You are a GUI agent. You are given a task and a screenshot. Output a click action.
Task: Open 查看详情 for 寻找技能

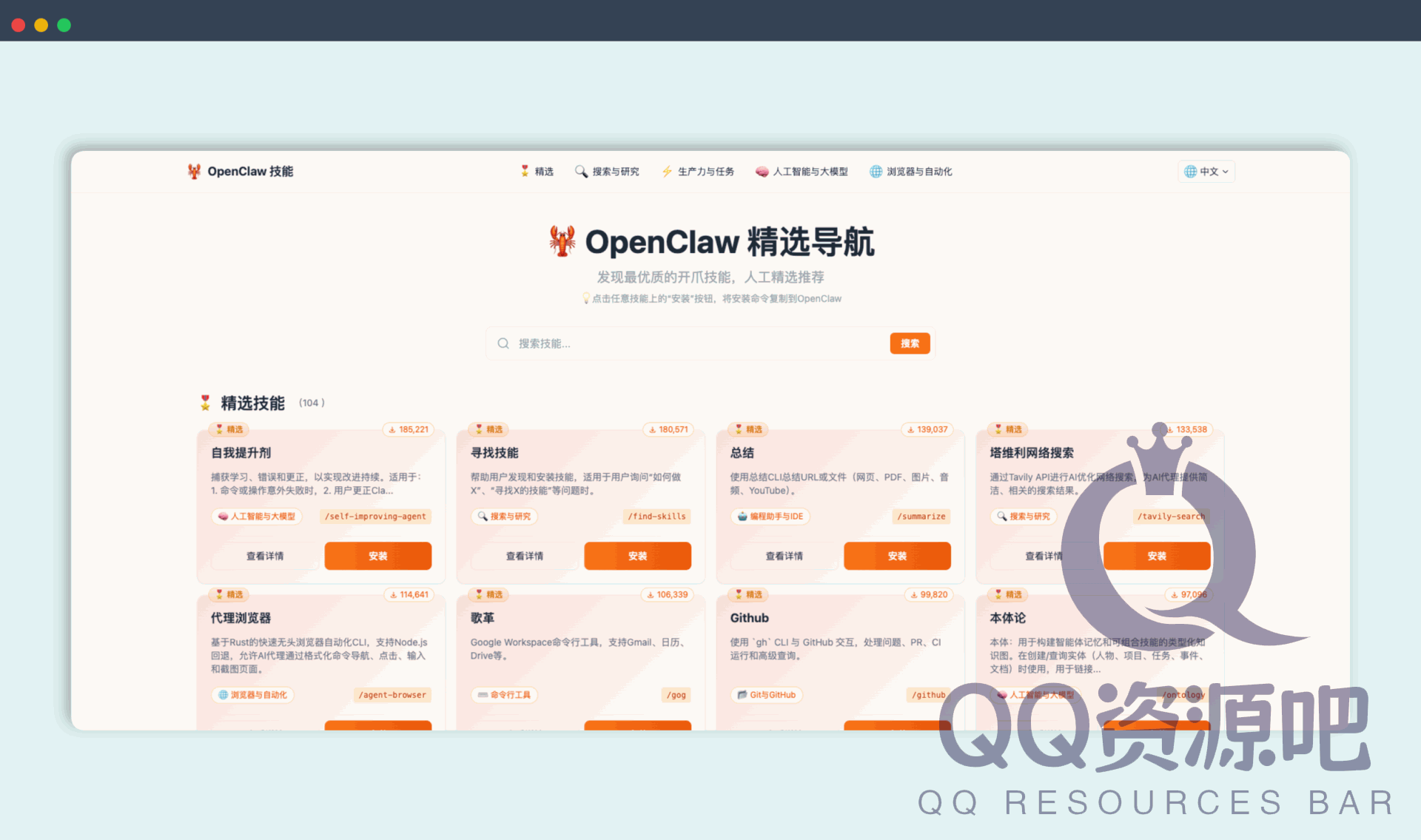pyautogui.click(x=524, y=556)
